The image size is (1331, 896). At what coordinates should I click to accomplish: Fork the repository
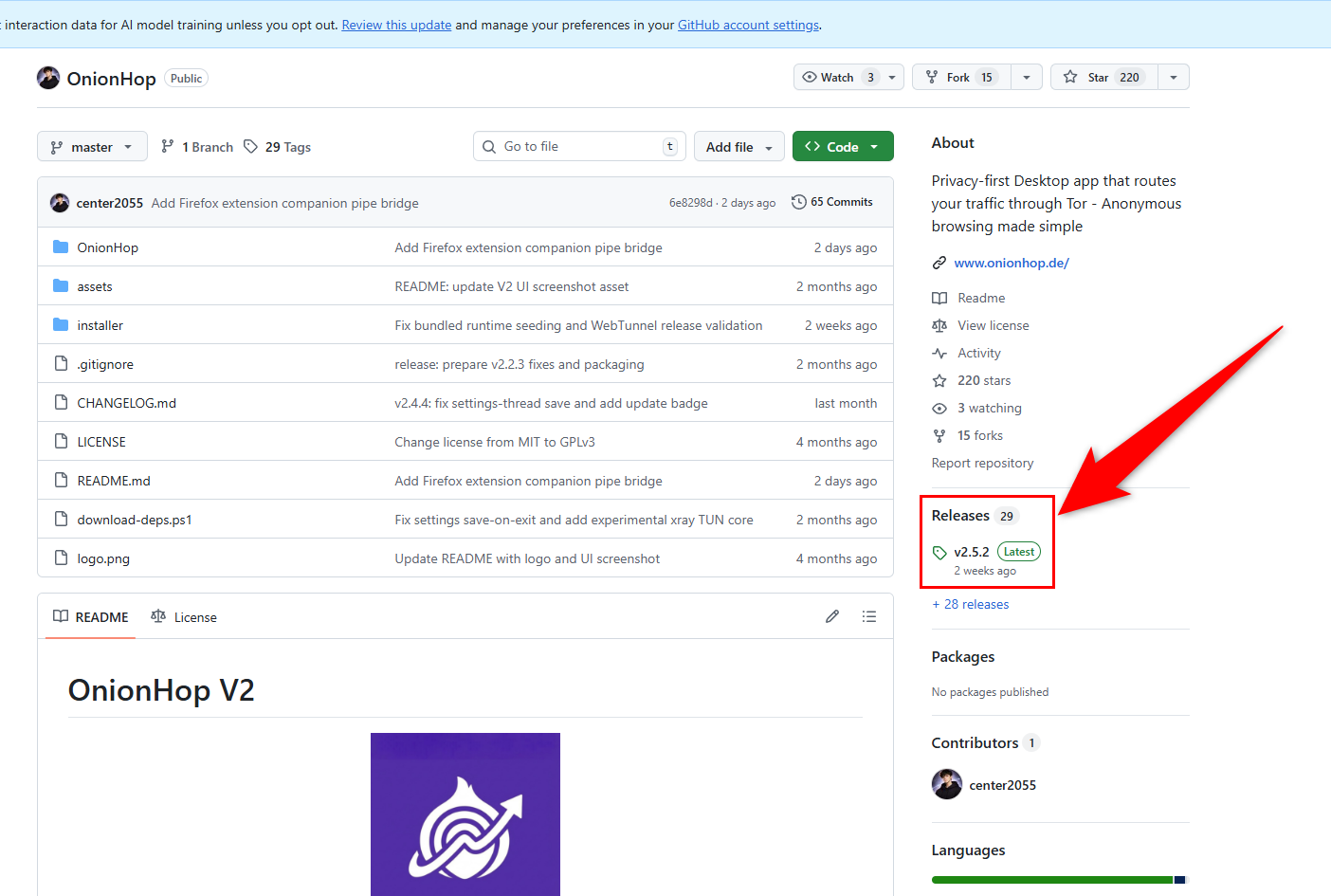pos(961,77)
